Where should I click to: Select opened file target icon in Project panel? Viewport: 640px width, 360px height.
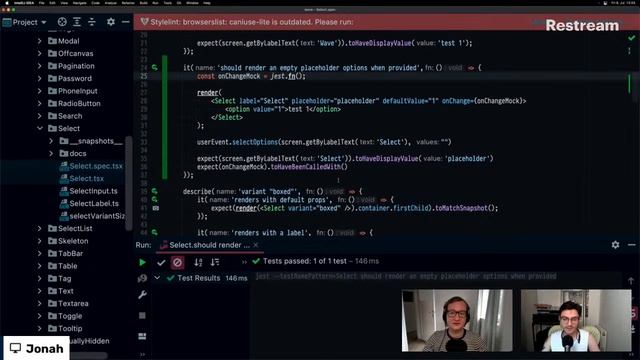62,22
